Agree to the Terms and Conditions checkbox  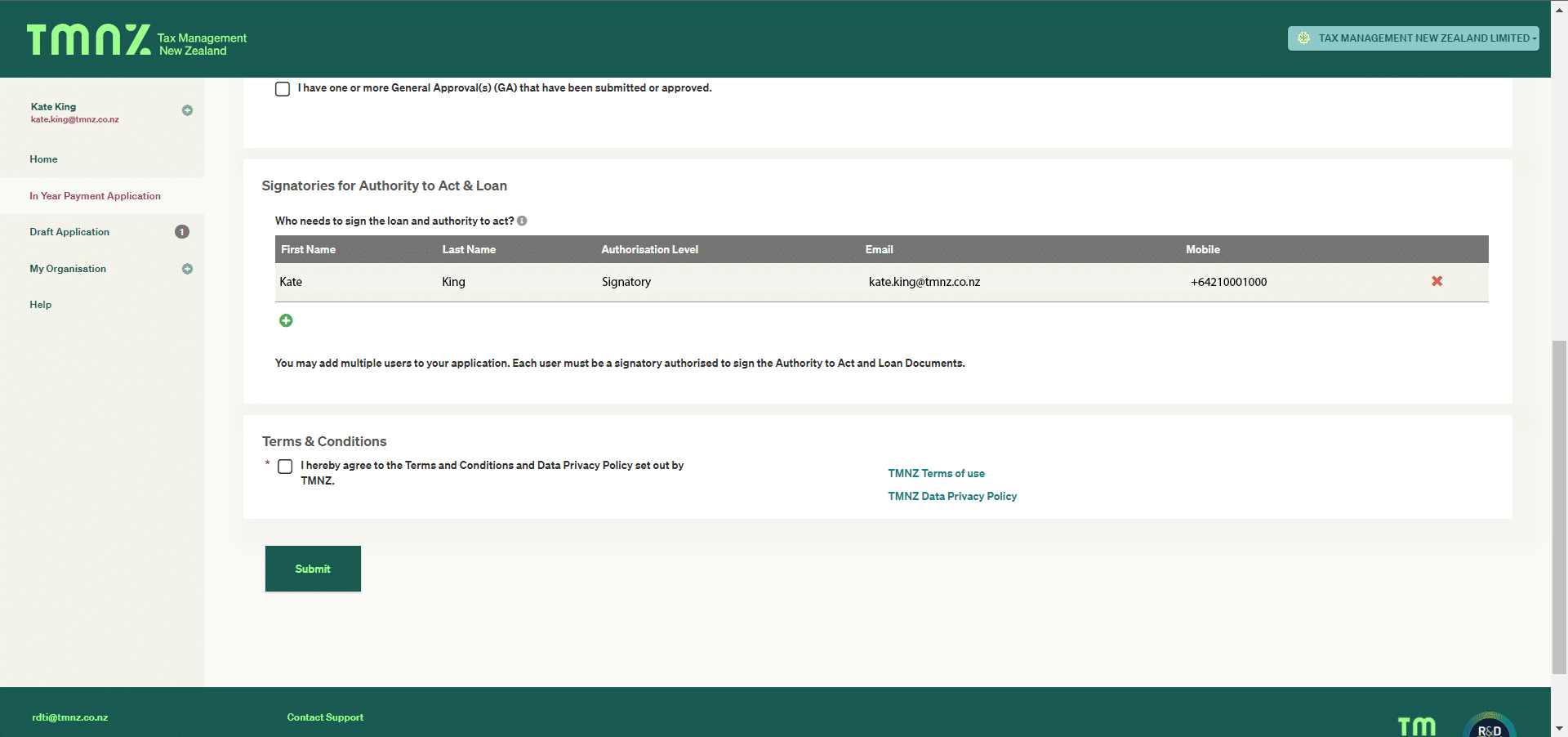(x=285, y=467)
